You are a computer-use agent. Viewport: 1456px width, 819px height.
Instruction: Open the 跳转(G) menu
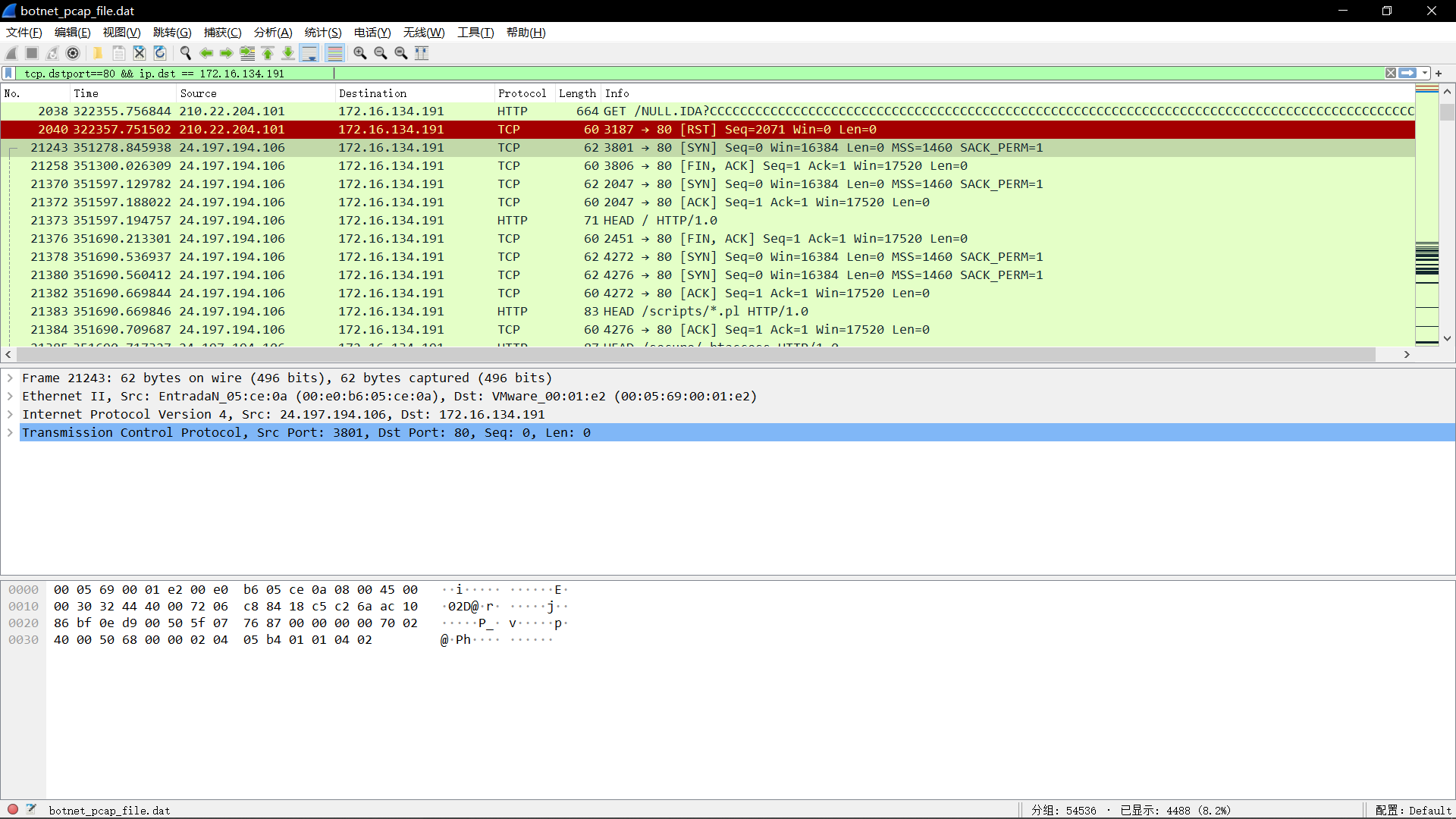[x=172, y=33]
